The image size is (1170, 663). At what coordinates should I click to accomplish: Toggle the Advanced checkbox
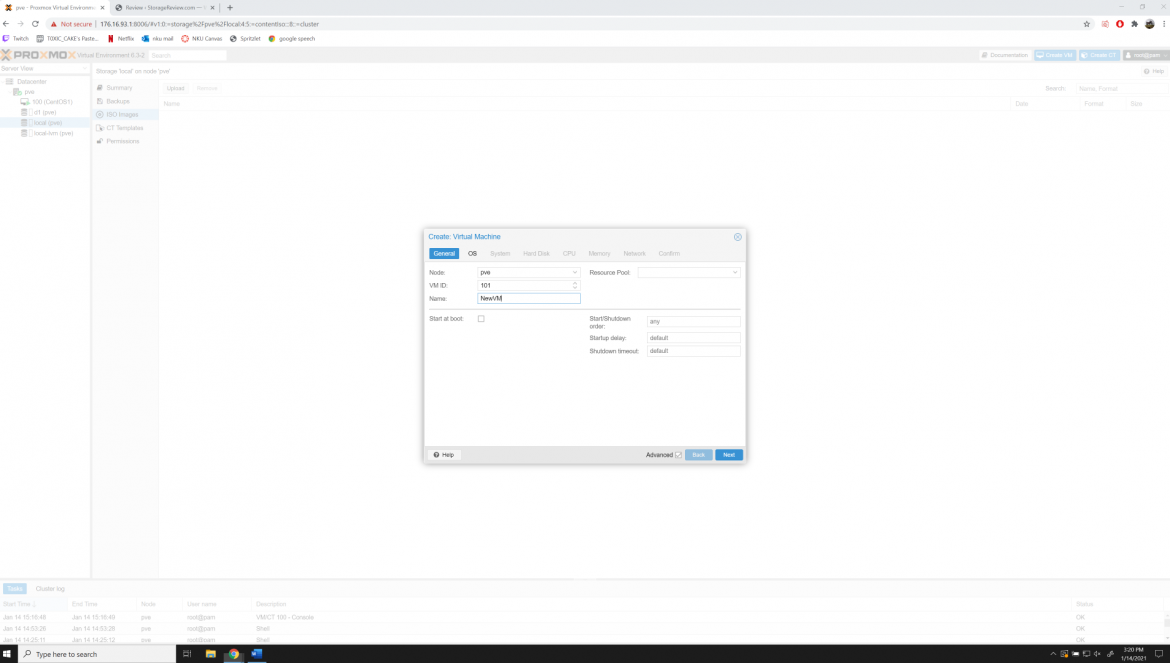[x=678, y=455]
